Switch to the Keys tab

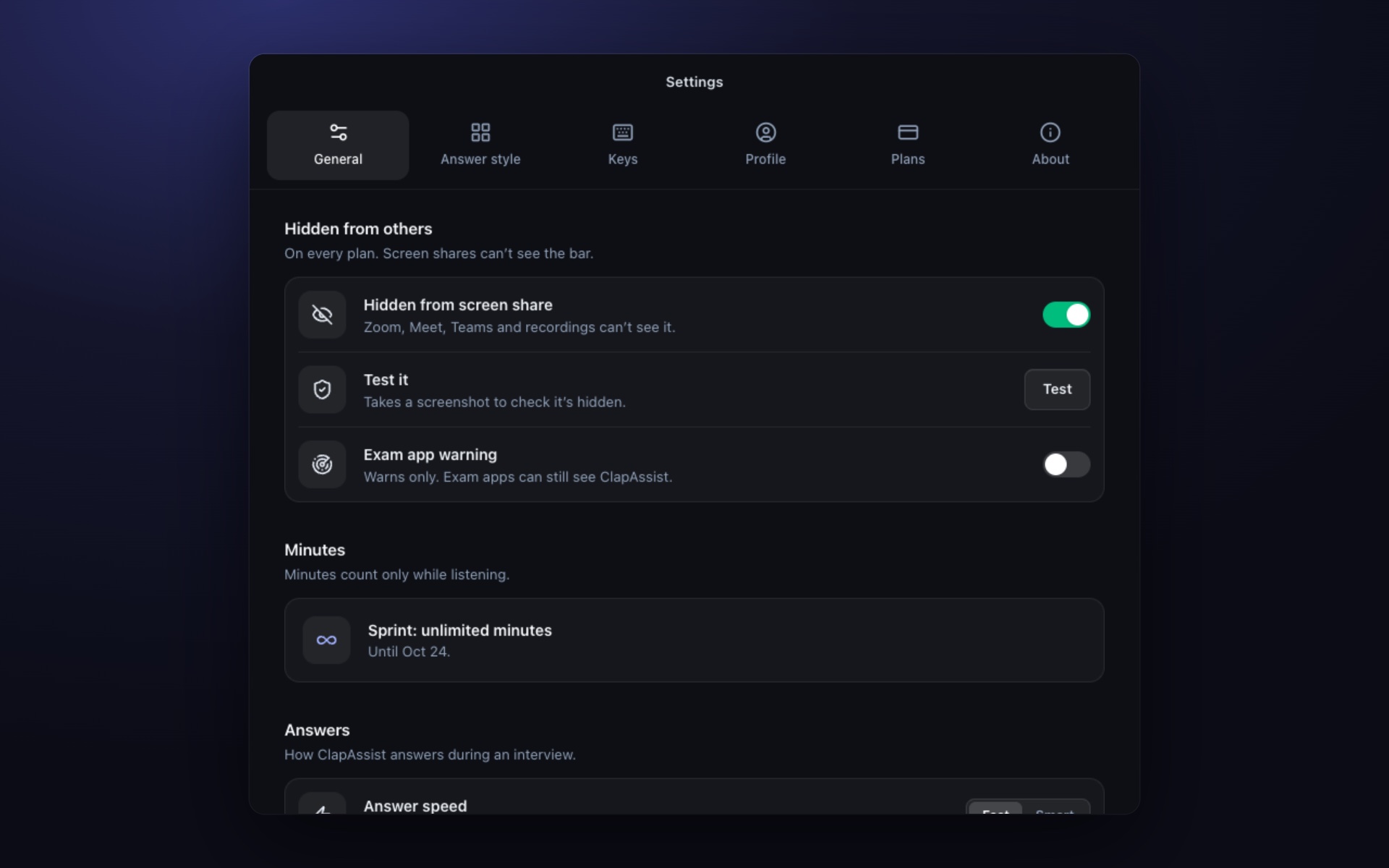tap(623, 145)
